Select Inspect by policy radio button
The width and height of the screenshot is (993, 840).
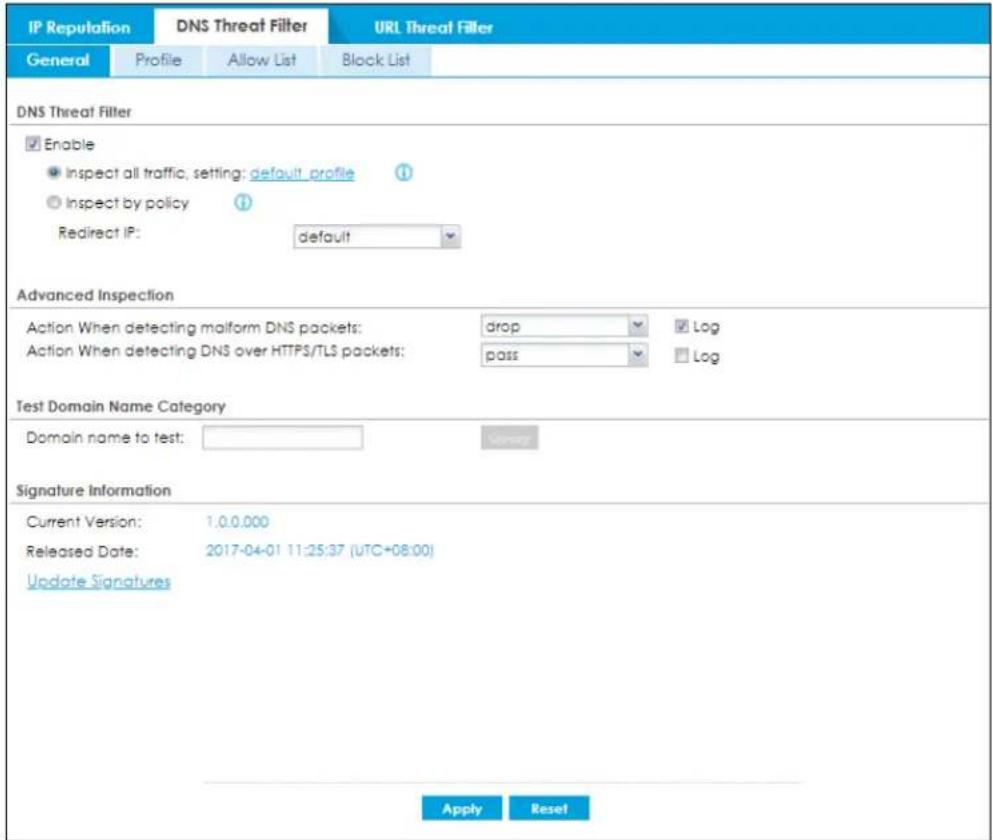(54, 202)
